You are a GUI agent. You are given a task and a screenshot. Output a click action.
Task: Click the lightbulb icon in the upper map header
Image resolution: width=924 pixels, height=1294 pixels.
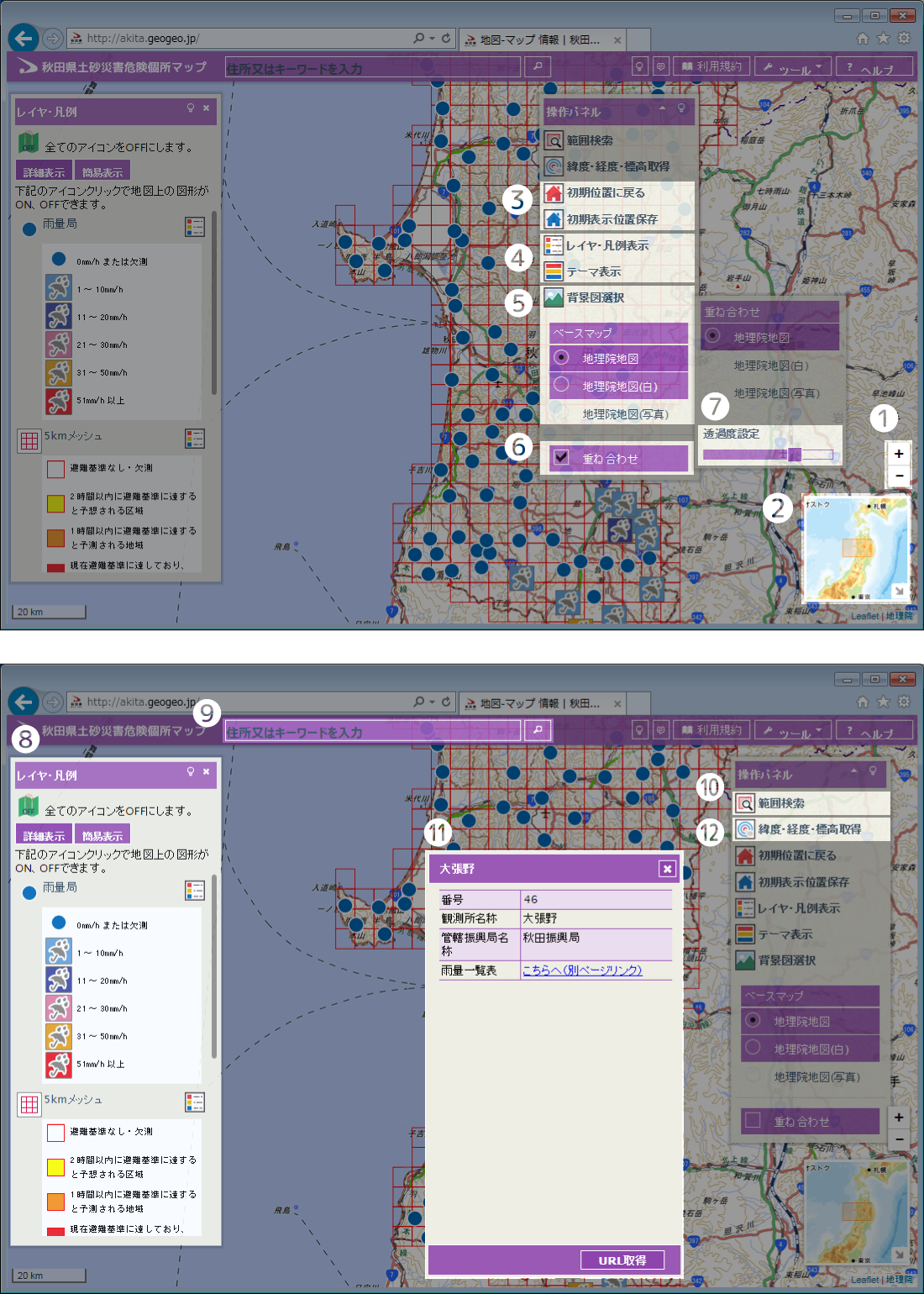coord(640,66)
